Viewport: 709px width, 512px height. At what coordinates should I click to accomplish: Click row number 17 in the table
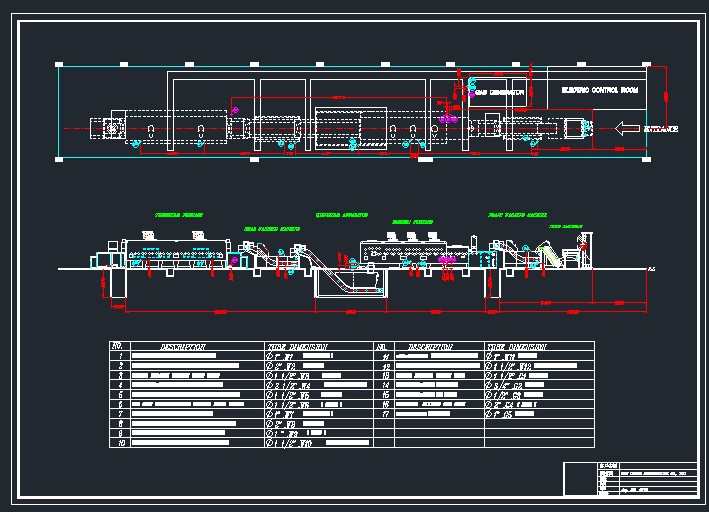pos(385,414)
